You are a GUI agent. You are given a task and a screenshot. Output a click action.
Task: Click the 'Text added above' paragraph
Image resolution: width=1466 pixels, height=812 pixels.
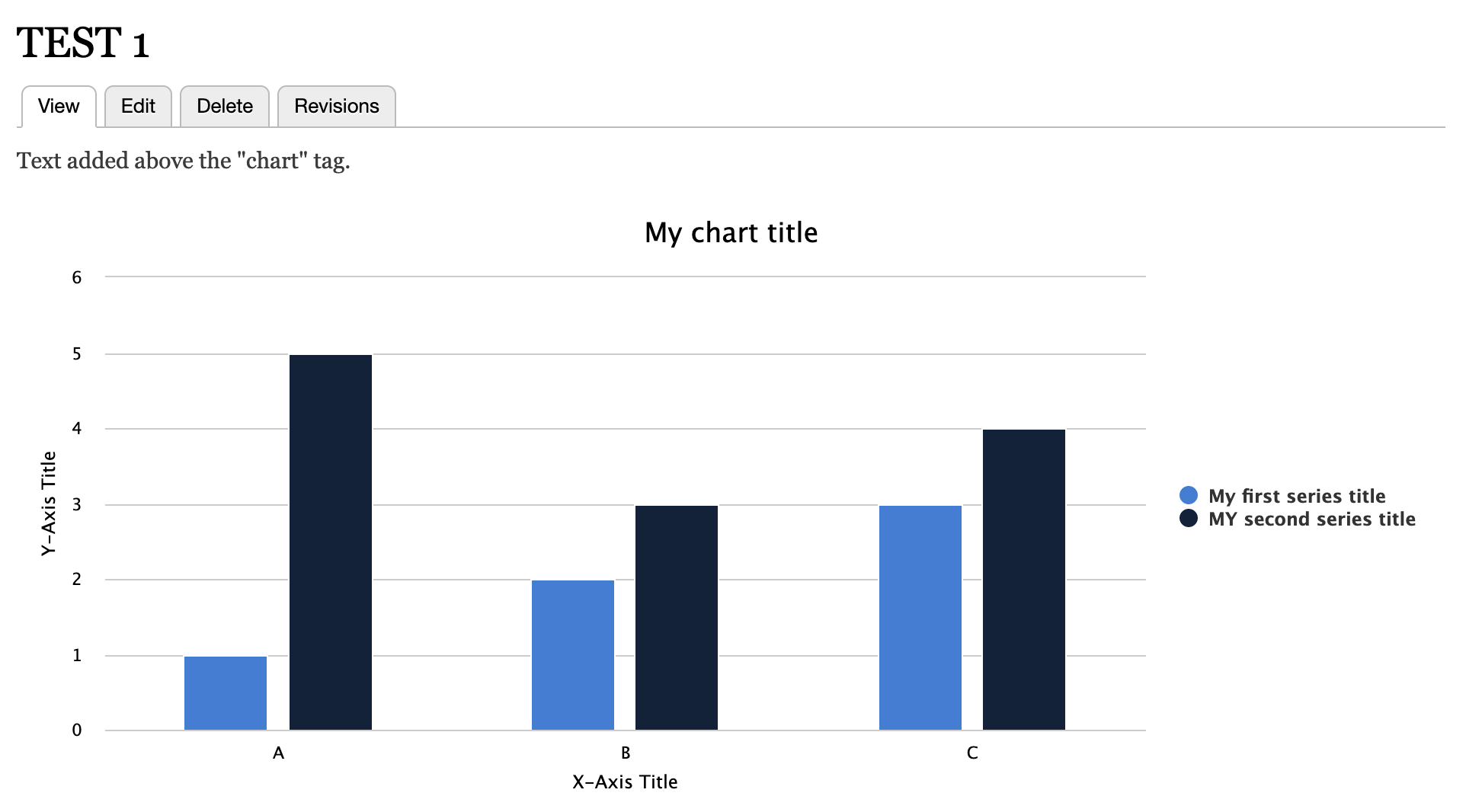pos(183,161)
